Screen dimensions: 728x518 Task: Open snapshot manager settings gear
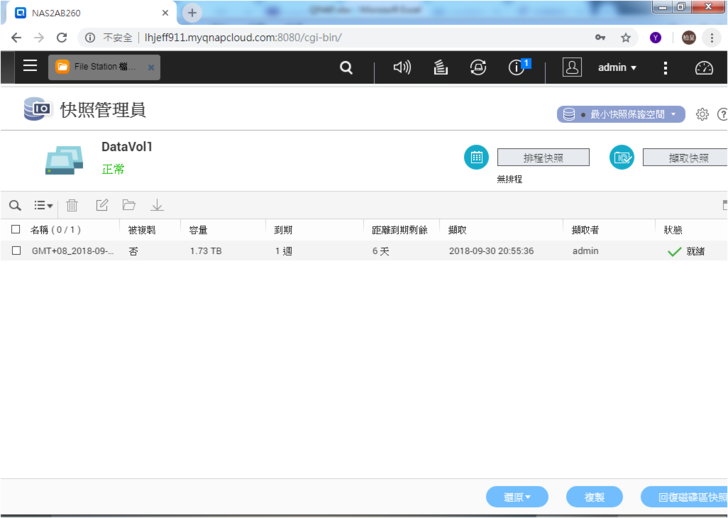(702, 114)
